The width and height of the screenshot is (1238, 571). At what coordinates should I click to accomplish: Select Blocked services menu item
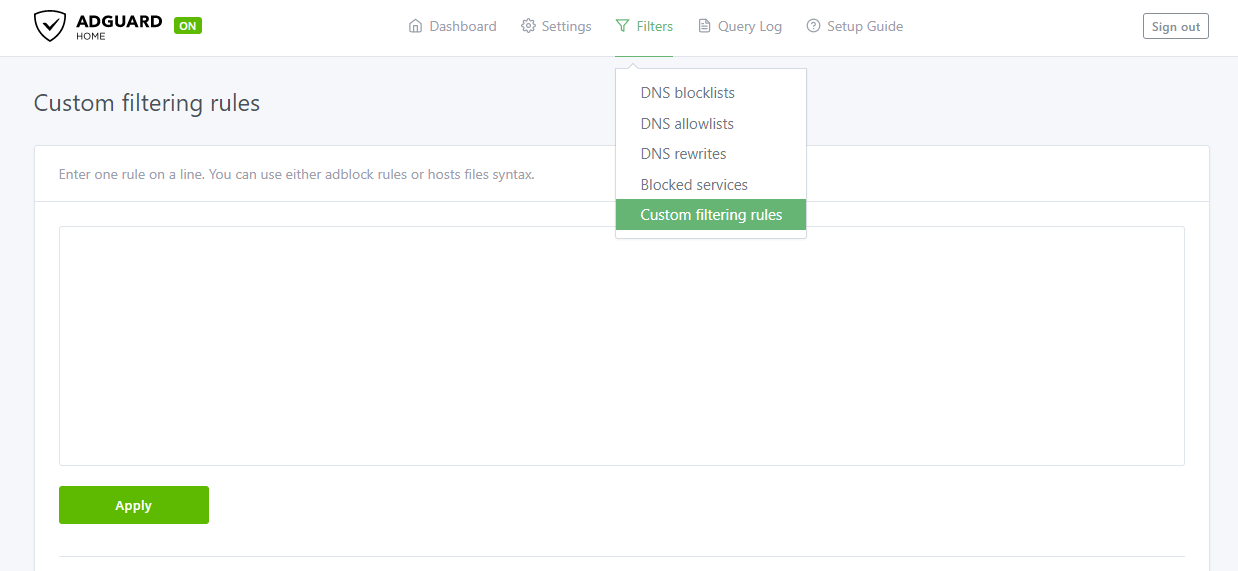[694, 185]
